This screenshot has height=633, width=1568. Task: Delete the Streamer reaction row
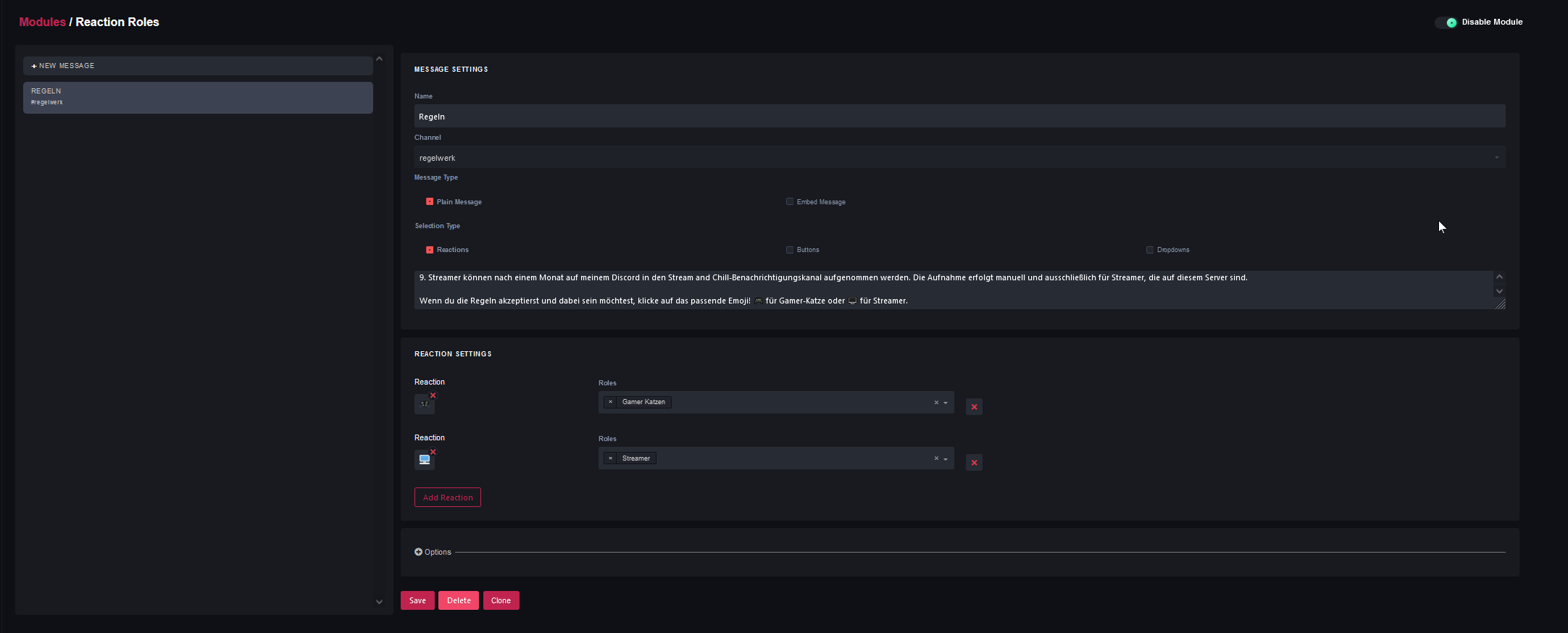[974, 463]
